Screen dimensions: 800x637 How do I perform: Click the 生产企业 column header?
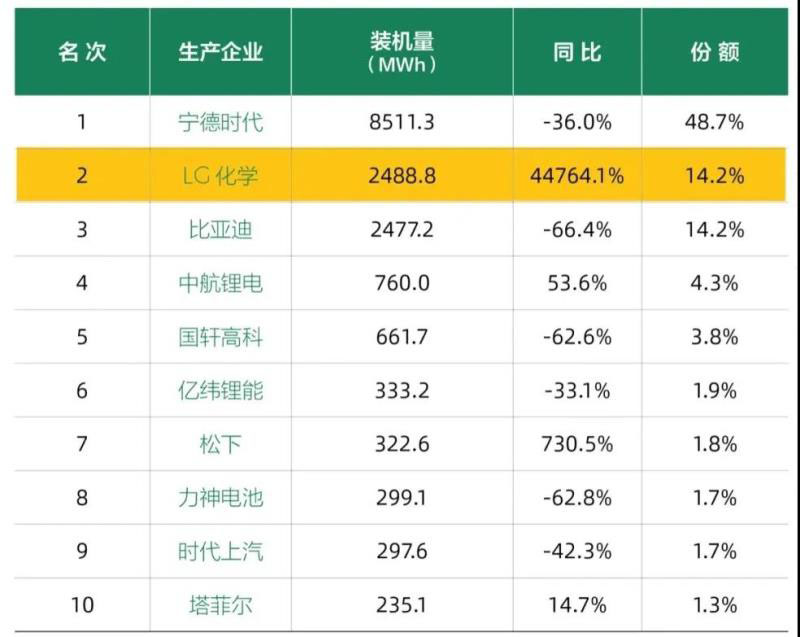click(220, 53)
